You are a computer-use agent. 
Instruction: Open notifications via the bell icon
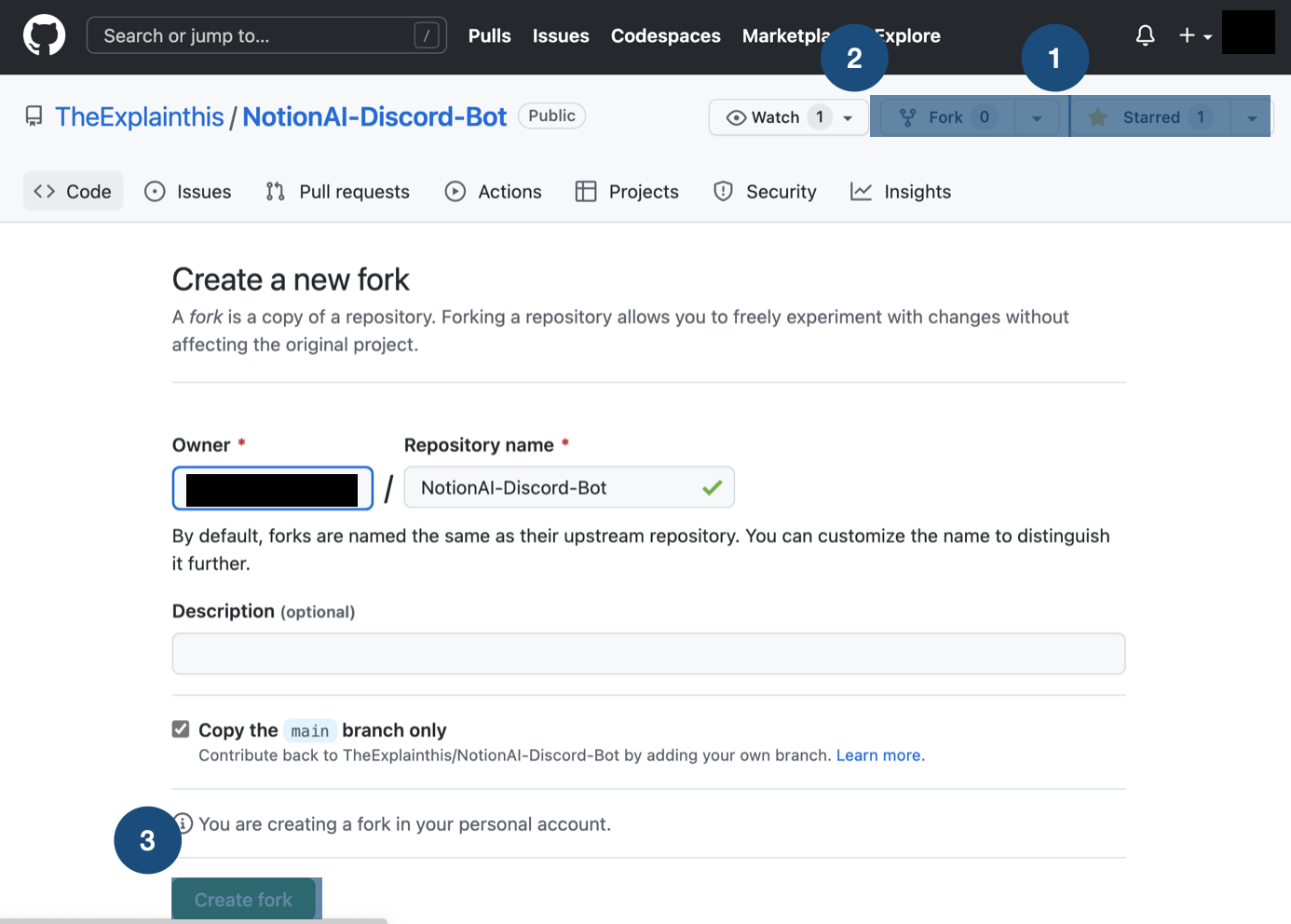1145,34
